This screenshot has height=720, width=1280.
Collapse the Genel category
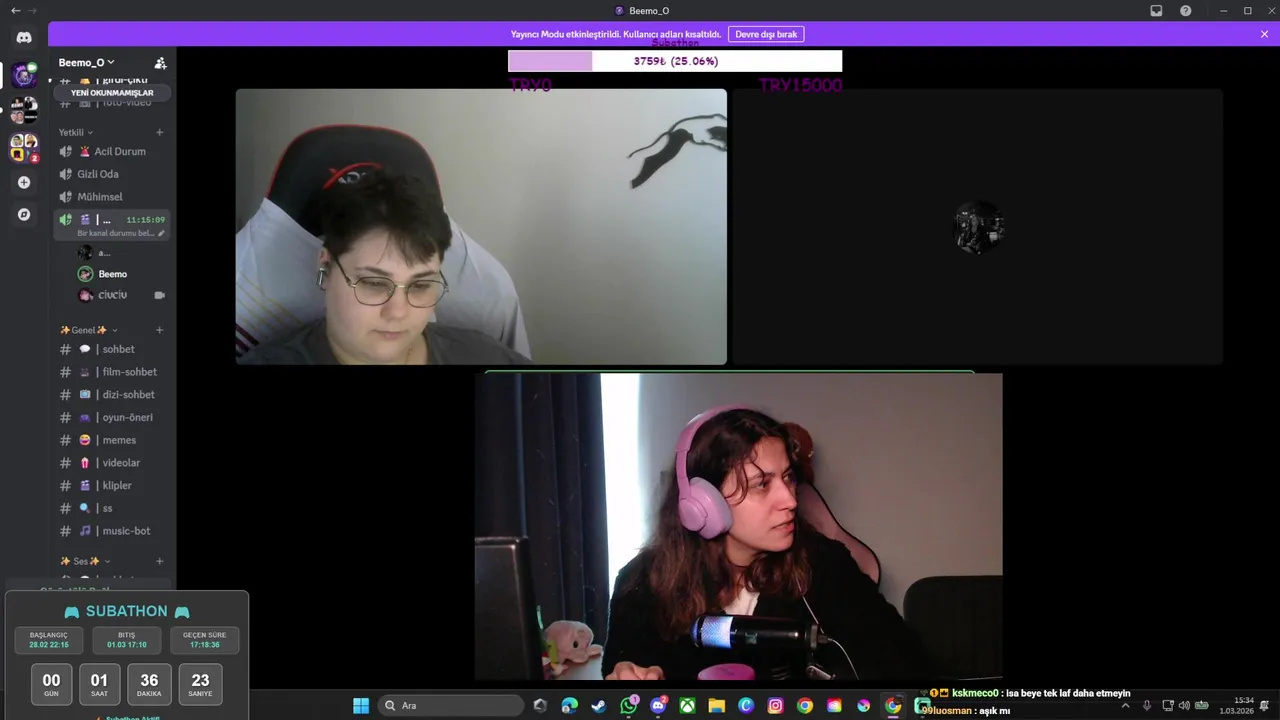pos(89,330)
